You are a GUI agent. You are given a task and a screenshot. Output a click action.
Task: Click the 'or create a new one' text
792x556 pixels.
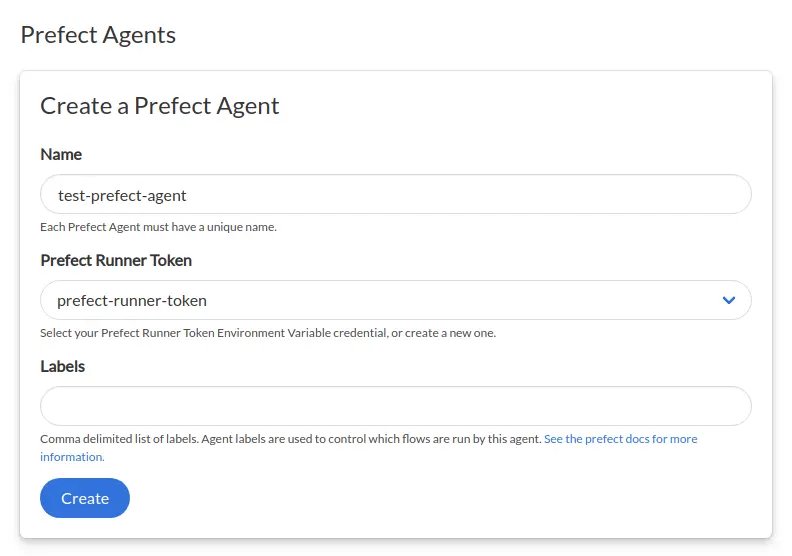[443, 333]
